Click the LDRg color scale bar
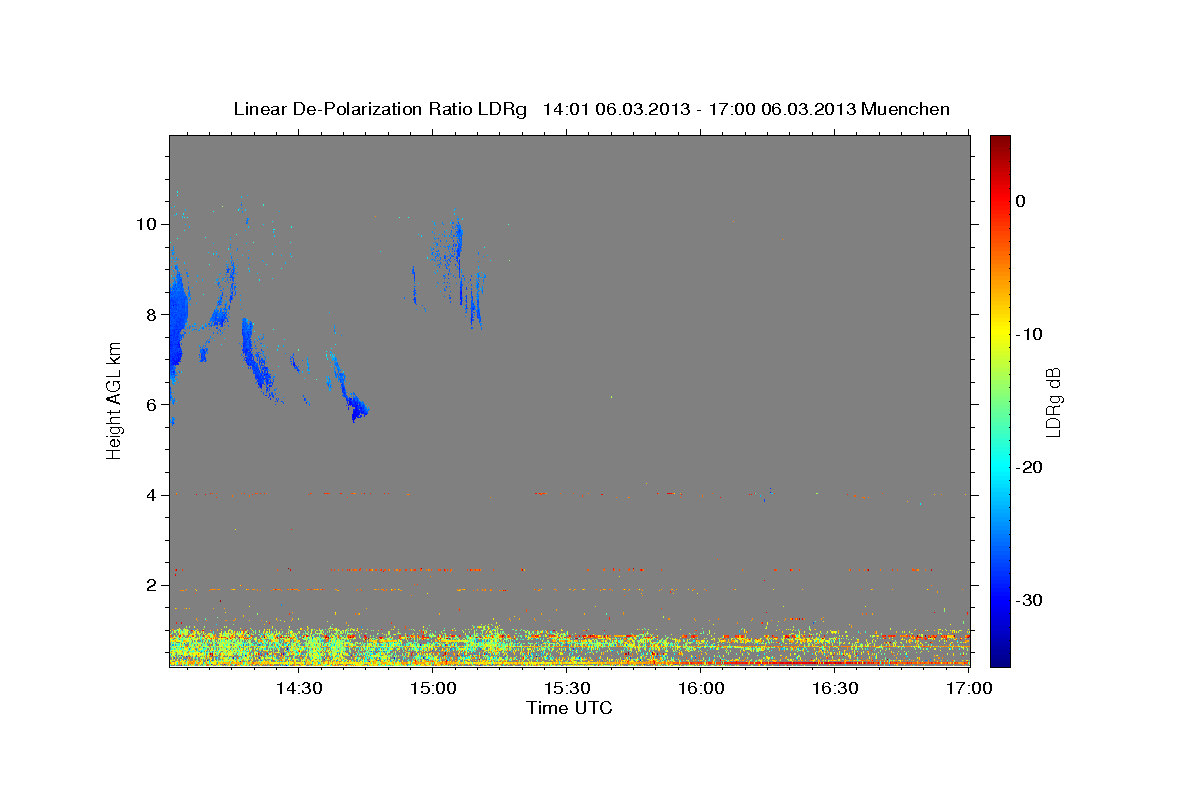This screenshot has height=800, width=1200. [1000, 401]
